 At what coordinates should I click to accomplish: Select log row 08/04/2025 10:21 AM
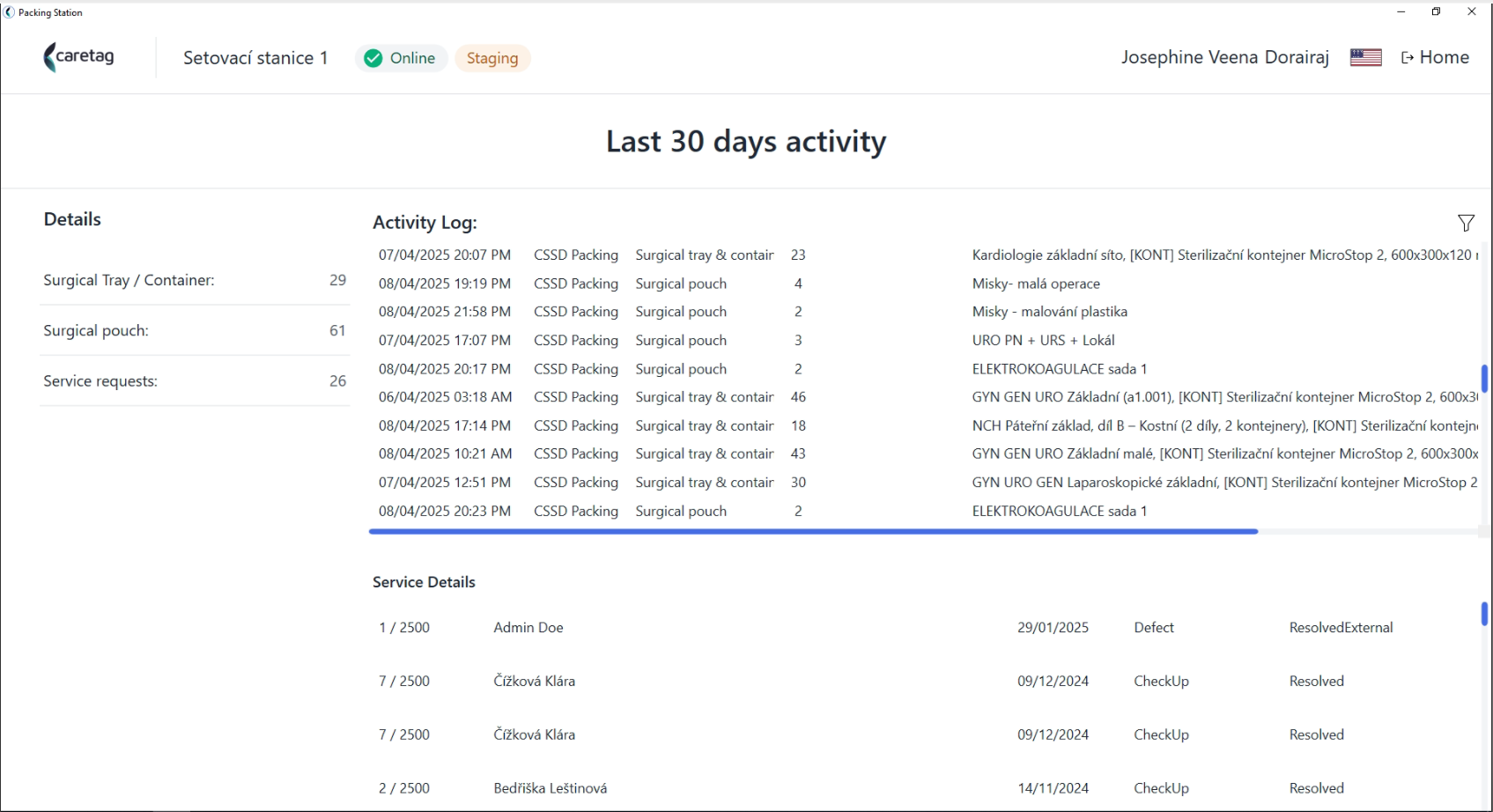(925, 454)
